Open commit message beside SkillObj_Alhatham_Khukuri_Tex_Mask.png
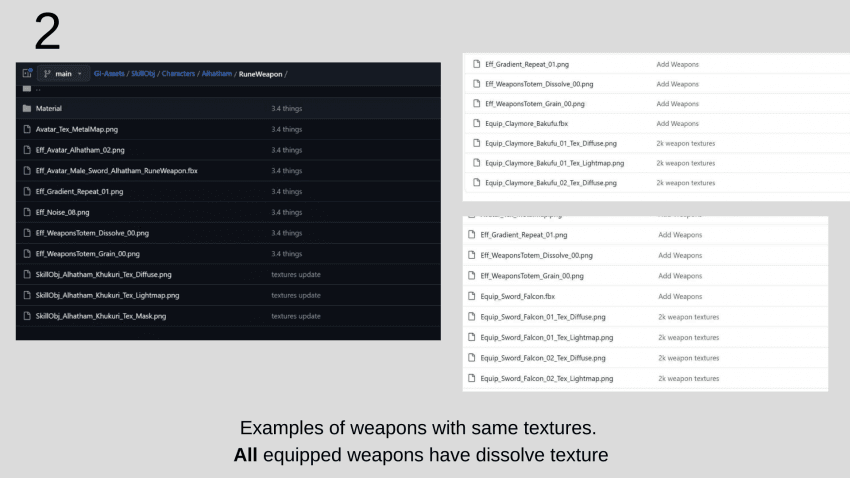 click(x=295, y=316)
